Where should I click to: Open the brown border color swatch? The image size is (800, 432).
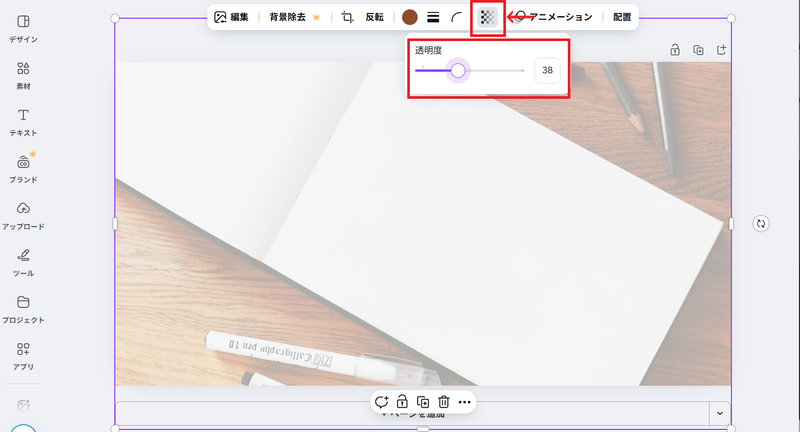410,17
